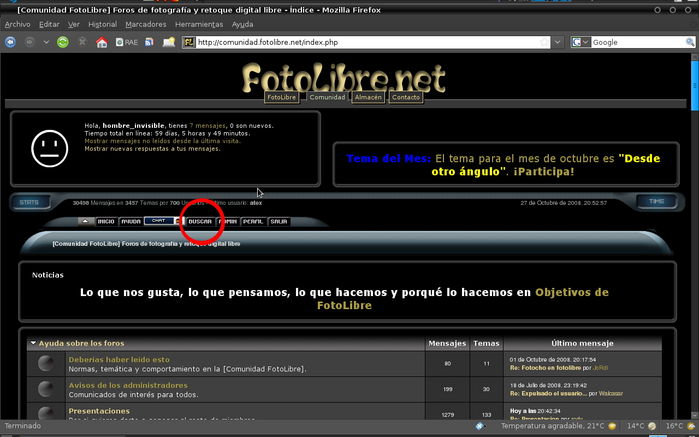The image size is (699, 437).
Task: Select the Contacto site tab
Action: pyautogui.click(x=406, y=97)
